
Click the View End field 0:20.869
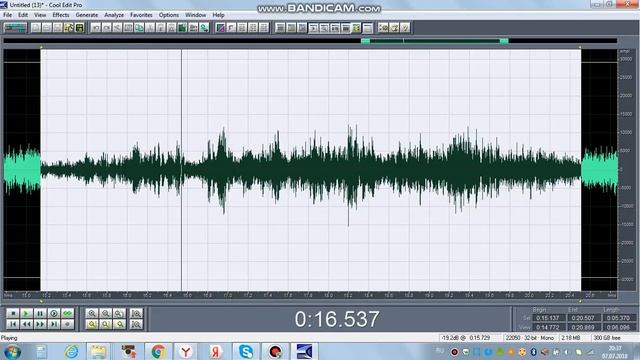click(583, 327)
